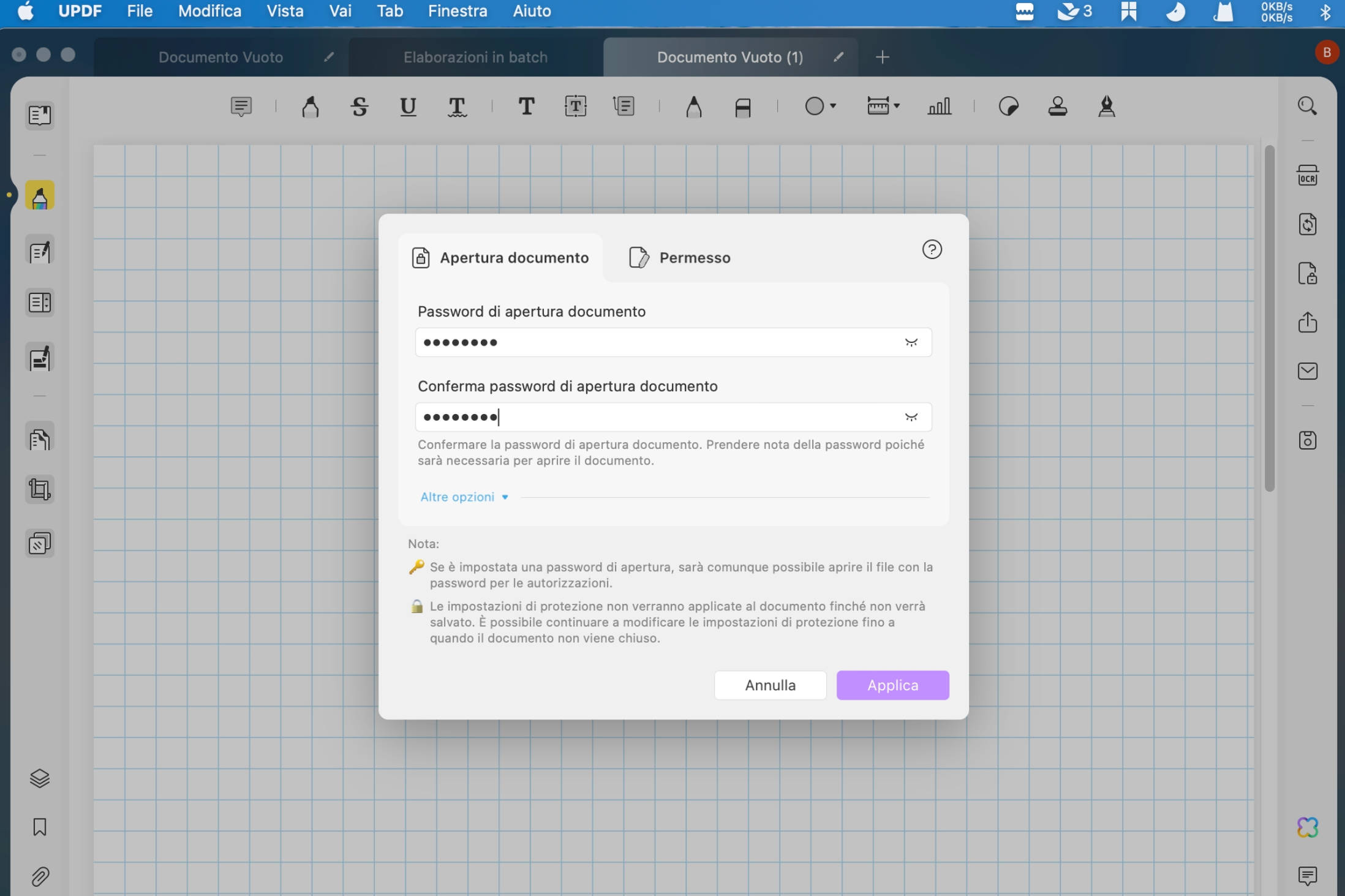The image size is (1345, 896).
Task: Open the Vai menu
Action: 340,11
